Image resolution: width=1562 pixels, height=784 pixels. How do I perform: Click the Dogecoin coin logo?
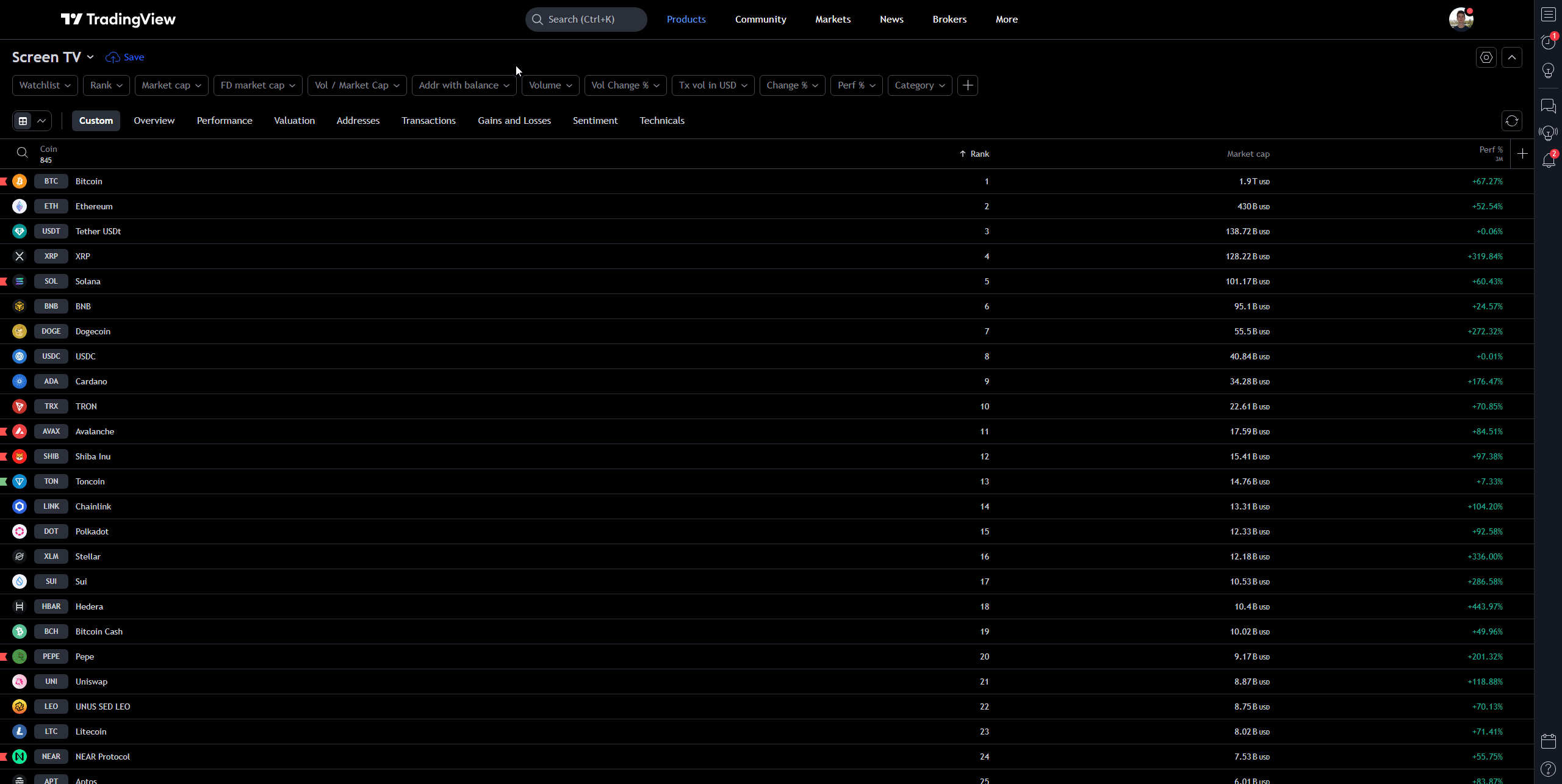[20, 331]
